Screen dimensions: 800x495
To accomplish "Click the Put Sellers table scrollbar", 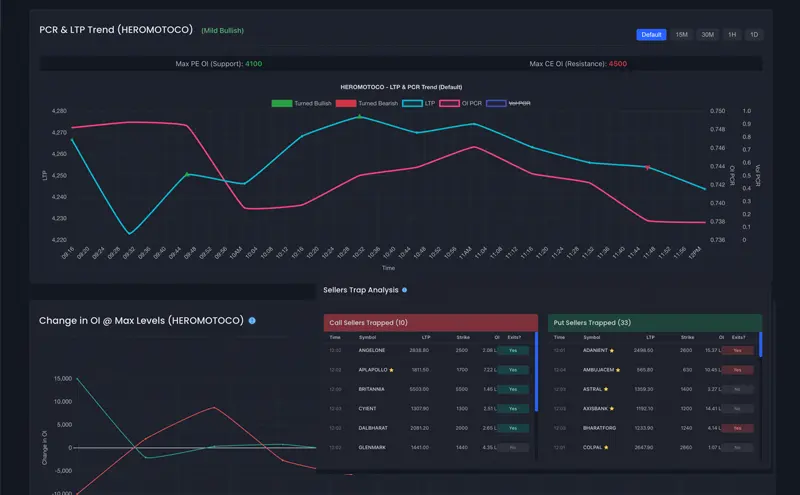I will click(x=761, y=344).
